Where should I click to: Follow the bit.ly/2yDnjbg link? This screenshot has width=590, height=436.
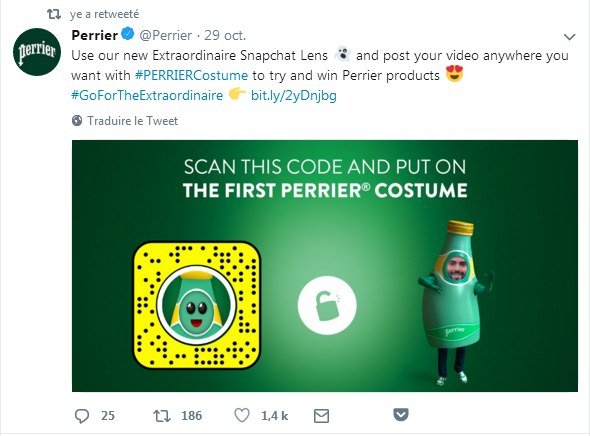[293, 95]
